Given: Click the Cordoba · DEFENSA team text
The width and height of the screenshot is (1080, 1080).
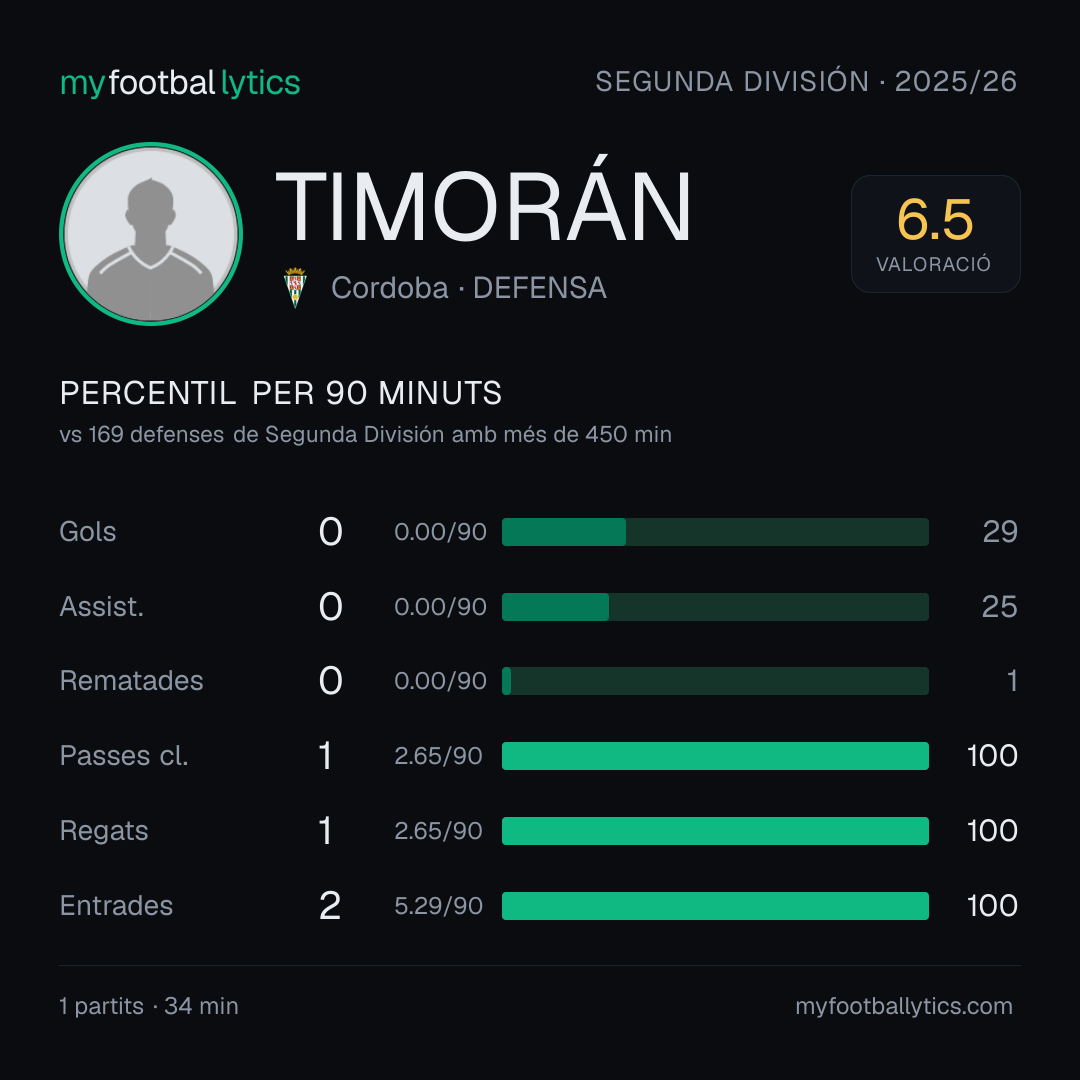Looking at the screenshot, I should point(468,288).
